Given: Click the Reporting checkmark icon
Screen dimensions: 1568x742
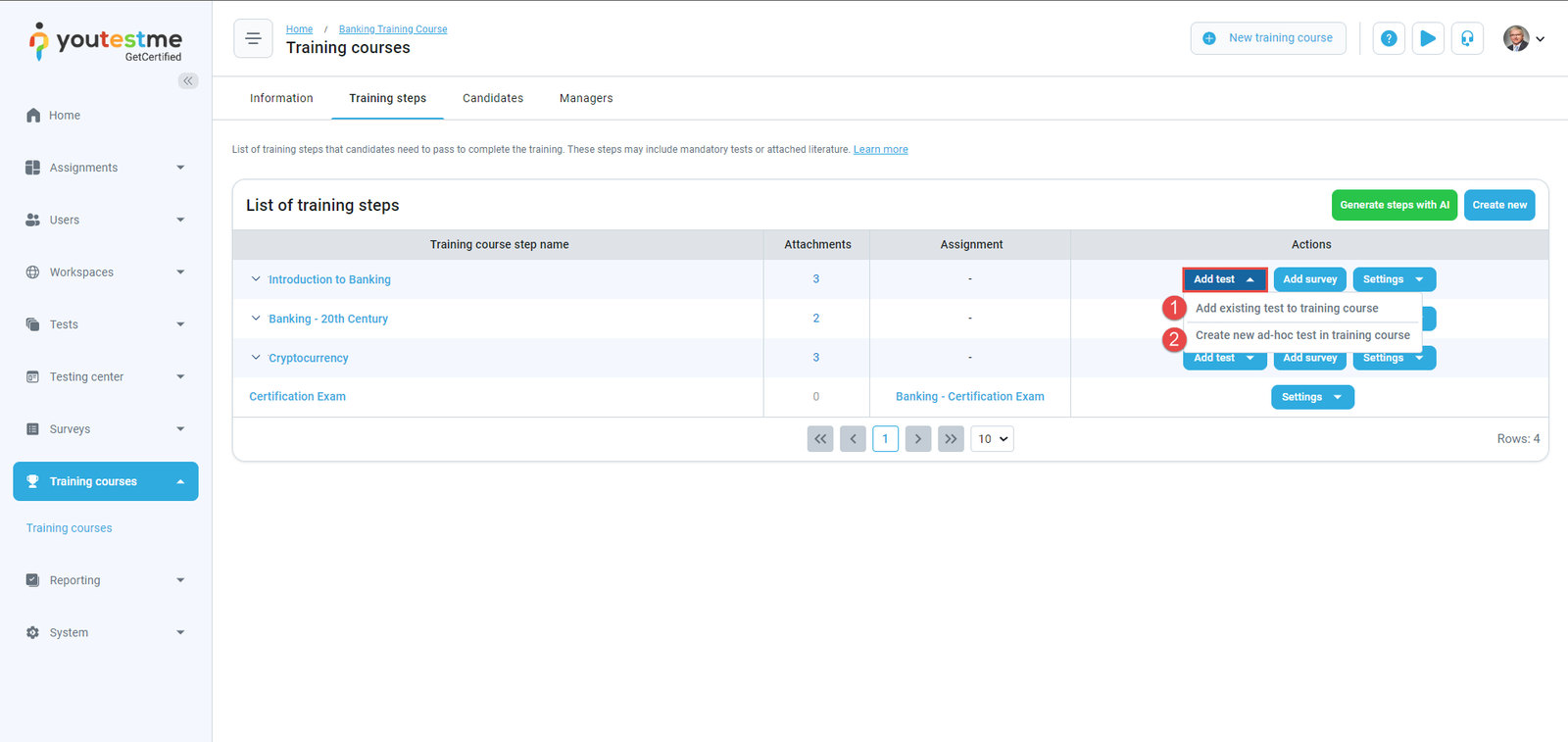Looking at the screenshot, I should 33,580.
